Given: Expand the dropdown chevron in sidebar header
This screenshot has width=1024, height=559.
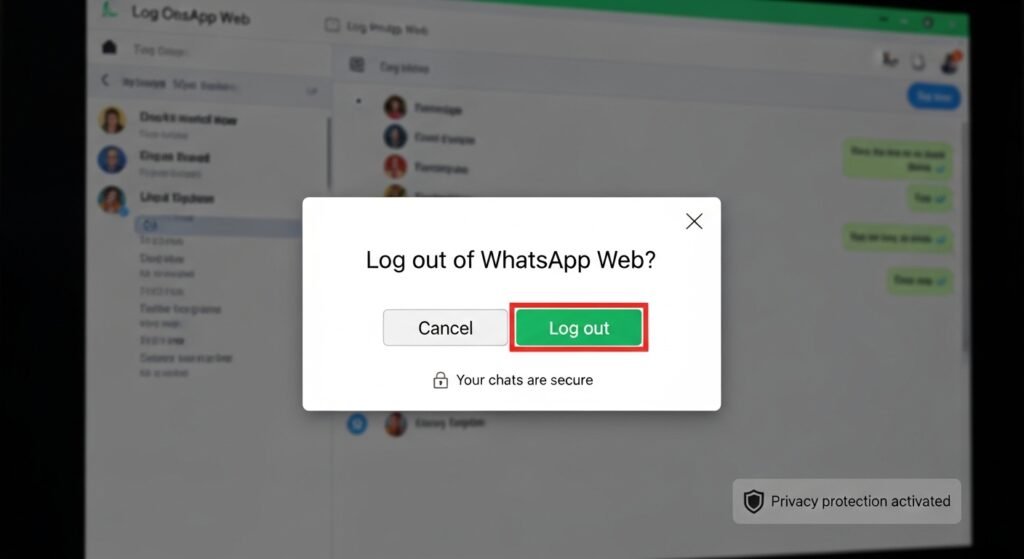Looking at the screenshot, I should click(x=312, y=91).
